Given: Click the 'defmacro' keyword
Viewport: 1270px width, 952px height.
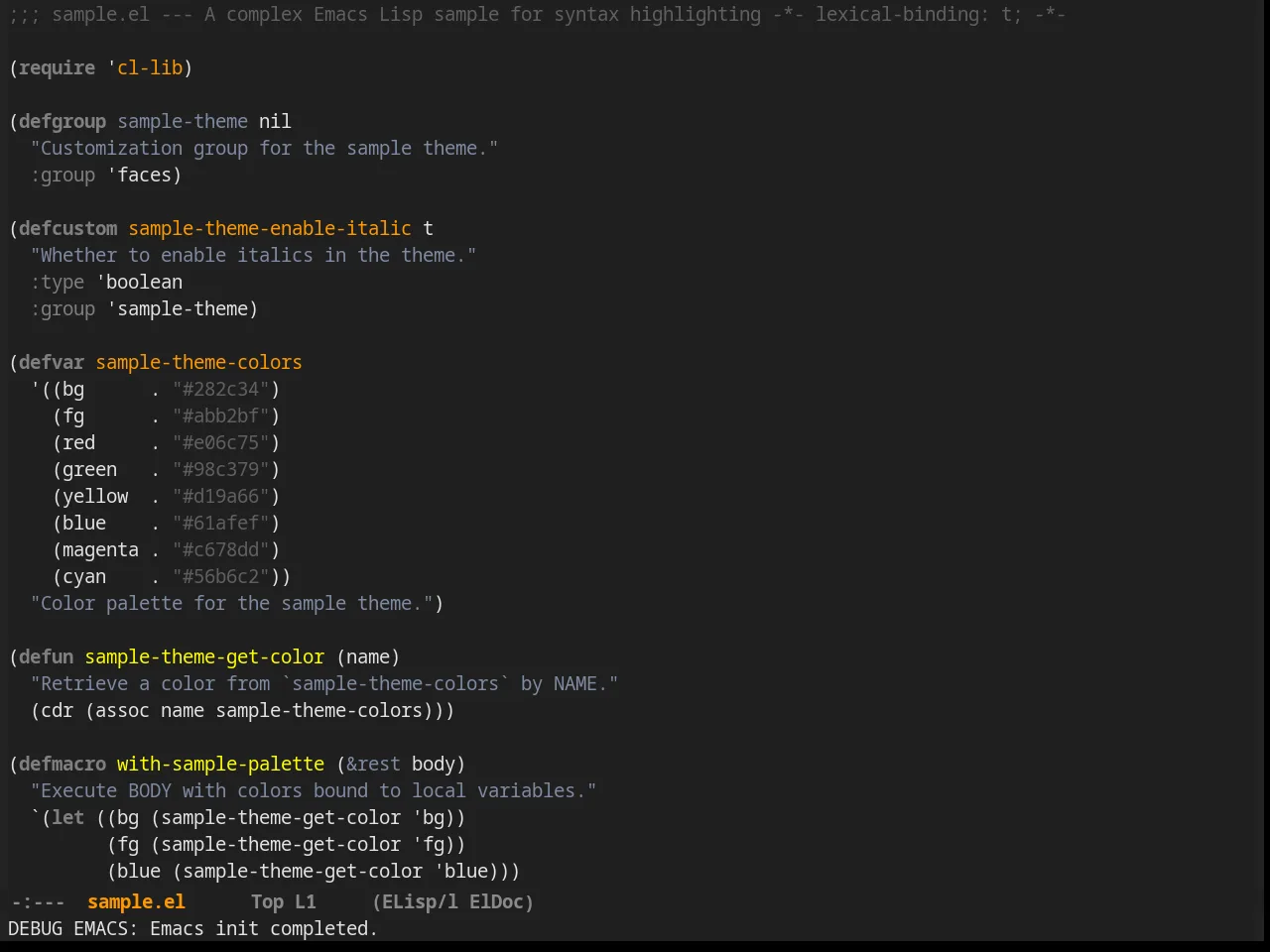Looking at the screenshot, I should [63, 764].
